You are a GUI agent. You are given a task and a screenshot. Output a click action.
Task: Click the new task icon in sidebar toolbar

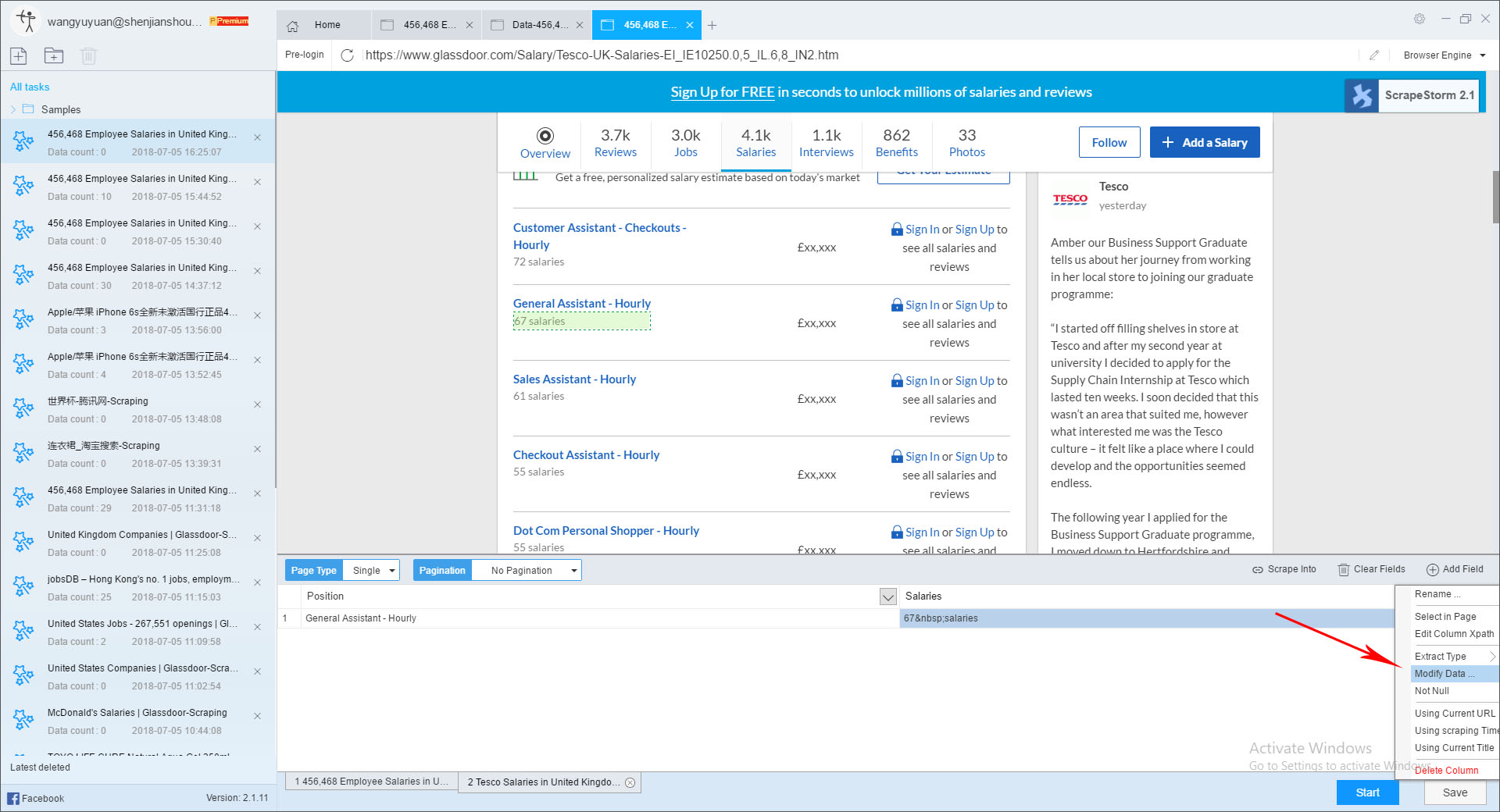tap(19, 55)
